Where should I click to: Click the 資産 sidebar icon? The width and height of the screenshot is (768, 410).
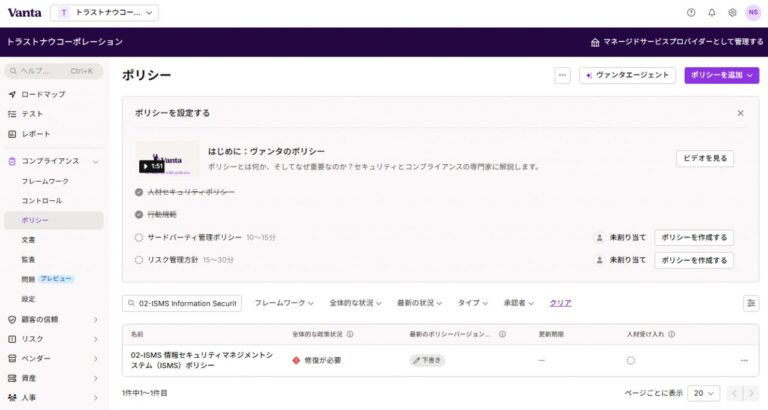coord(12,378)
